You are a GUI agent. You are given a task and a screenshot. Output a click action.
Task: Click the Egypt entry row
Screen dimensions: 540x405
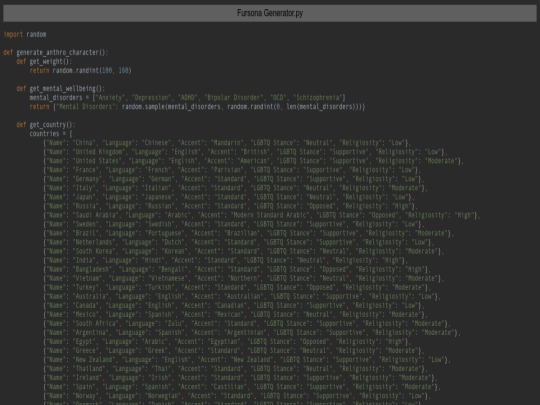click(227, 342)
